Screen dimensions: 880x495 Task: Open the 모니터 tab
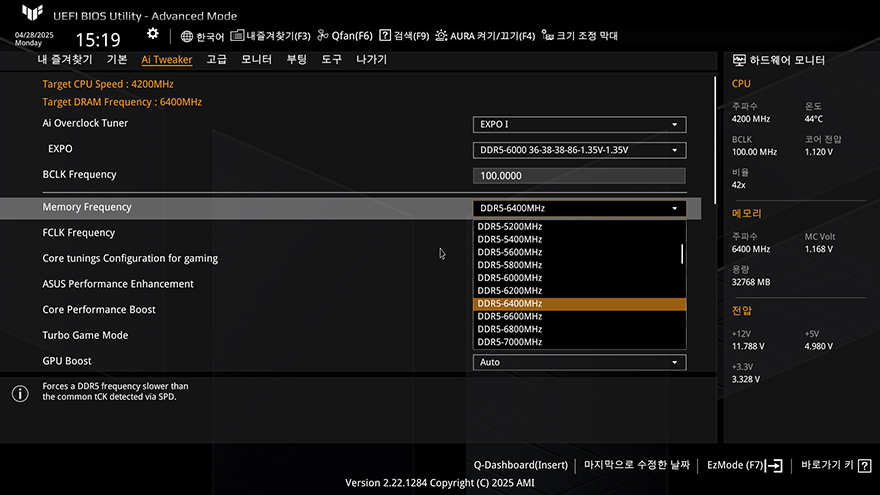(x=256, y=59)
